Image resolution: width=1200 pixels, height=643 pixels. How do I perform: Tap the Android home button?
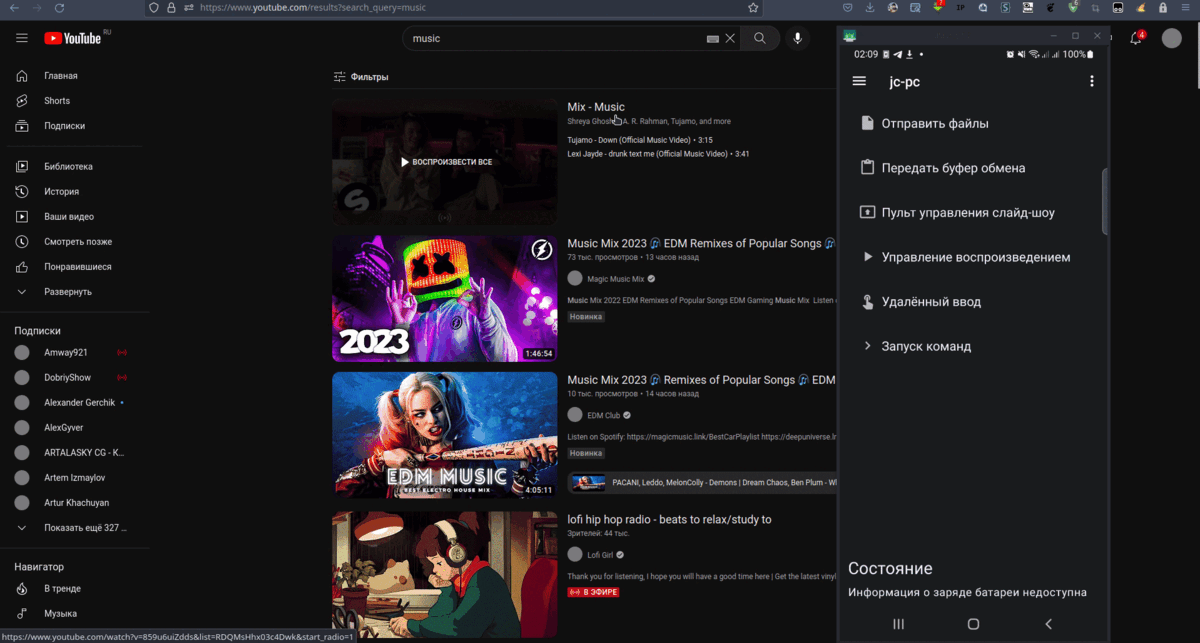(973, 624)
